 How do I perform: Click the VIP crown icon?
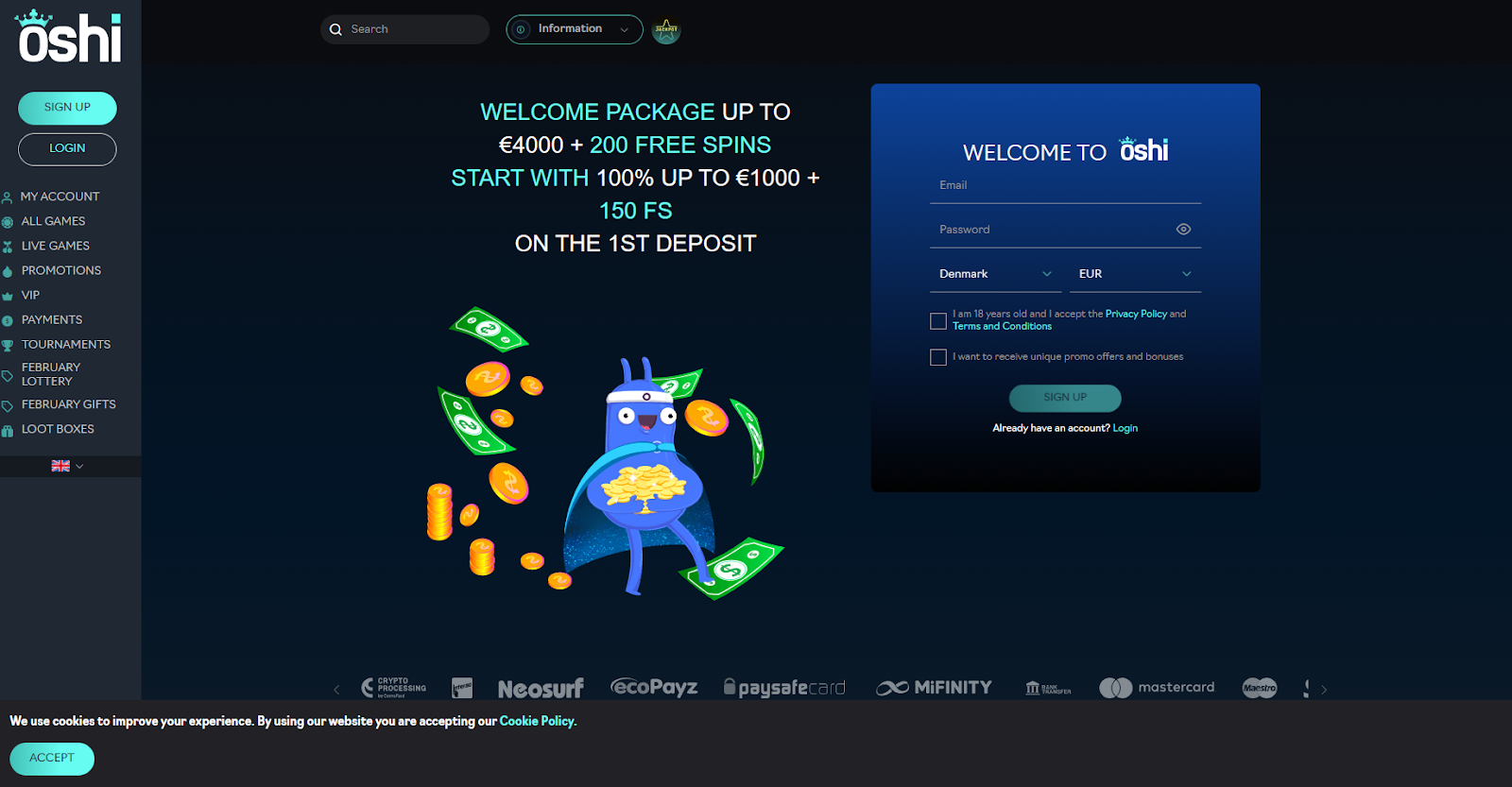tap(8, 296)
